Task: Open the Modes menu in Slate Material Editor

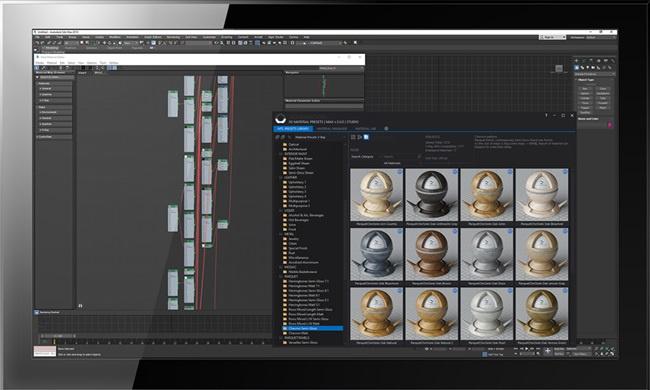Action: 39,63
